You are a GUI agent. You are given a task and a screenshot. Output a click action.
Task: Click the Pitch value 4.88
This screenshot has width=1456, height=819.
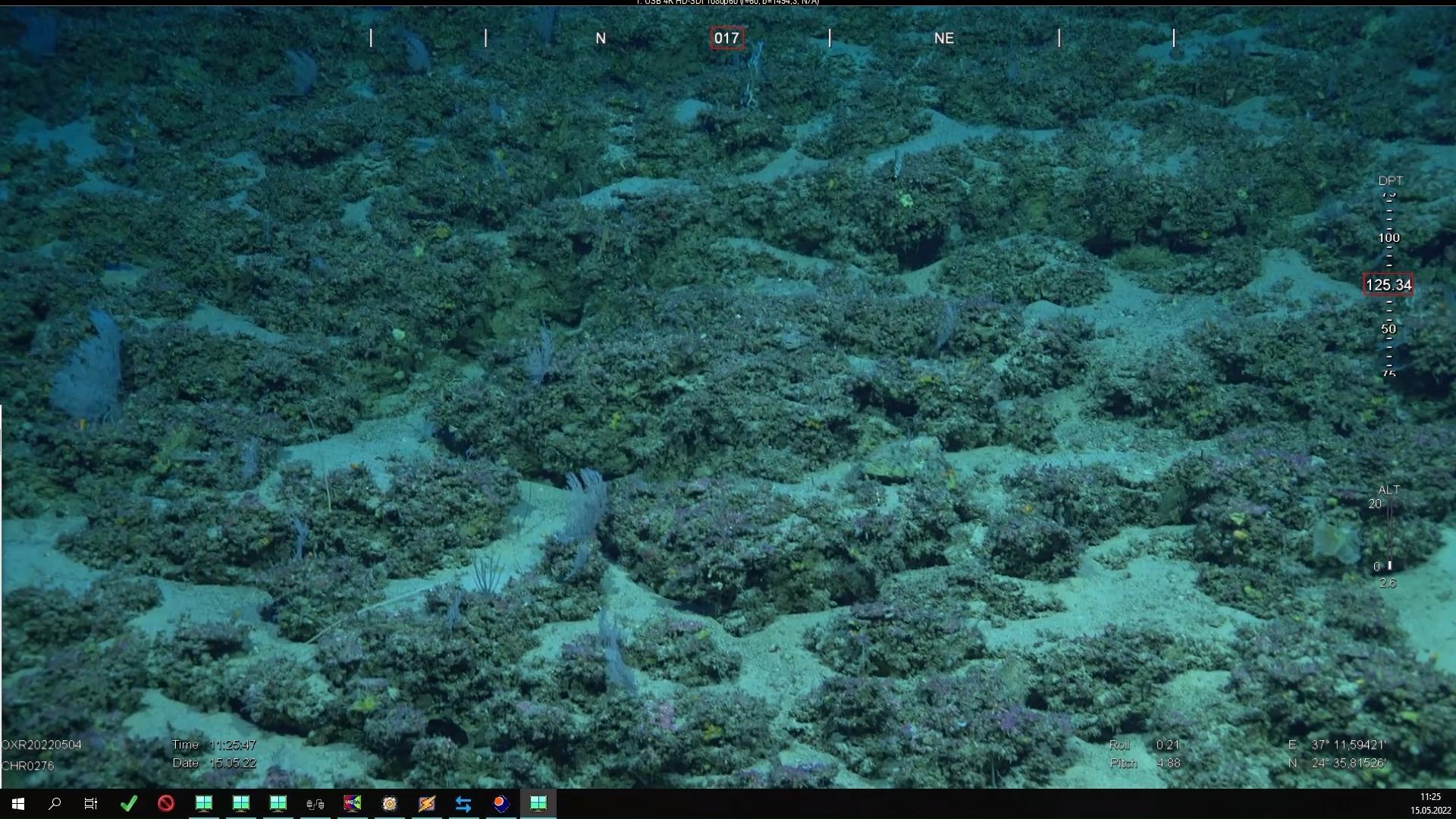[1169, 763]
